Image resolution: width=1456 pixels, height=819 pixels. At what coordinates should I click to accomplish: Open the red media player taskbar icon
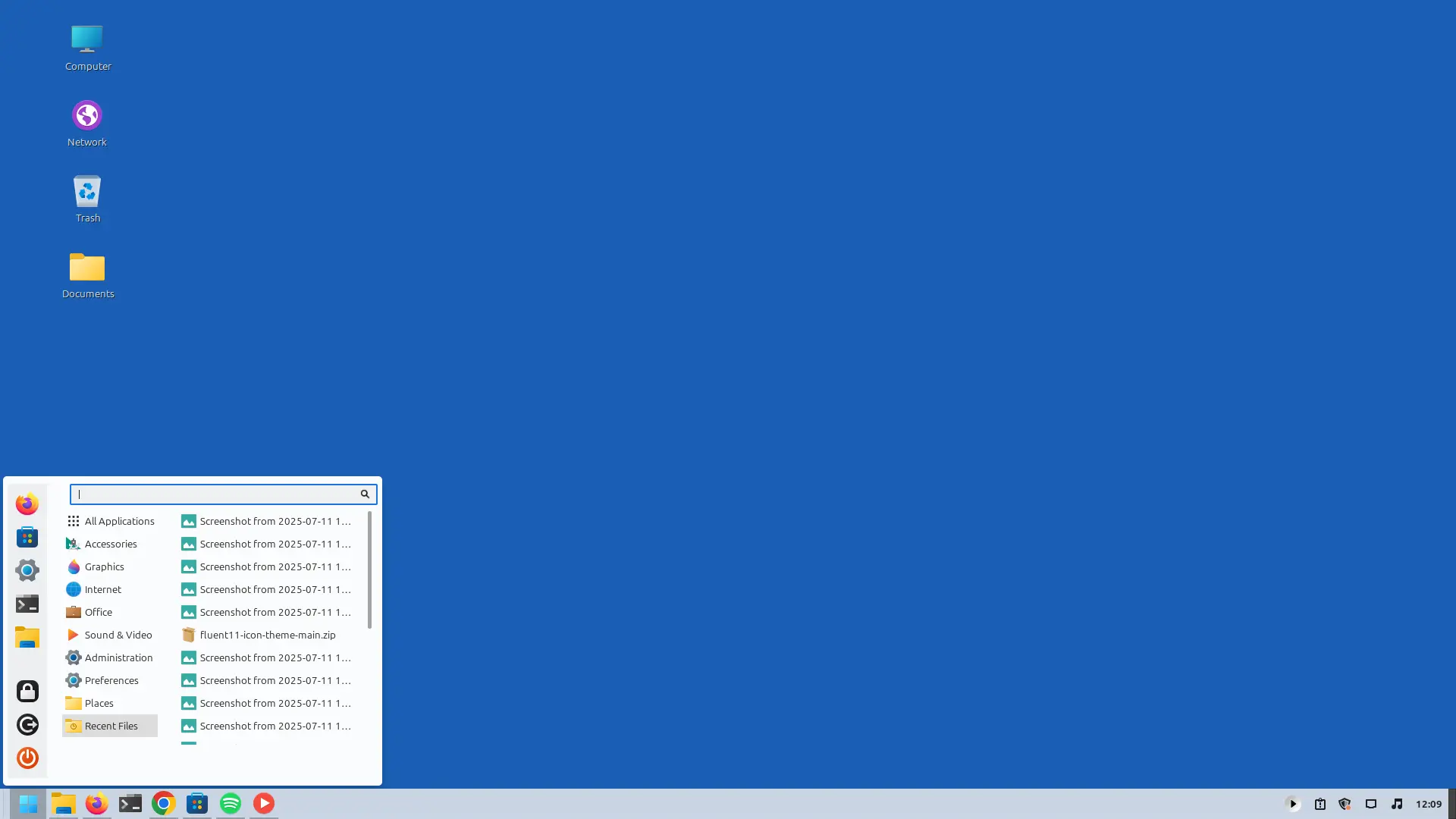(x=264, y=804)
